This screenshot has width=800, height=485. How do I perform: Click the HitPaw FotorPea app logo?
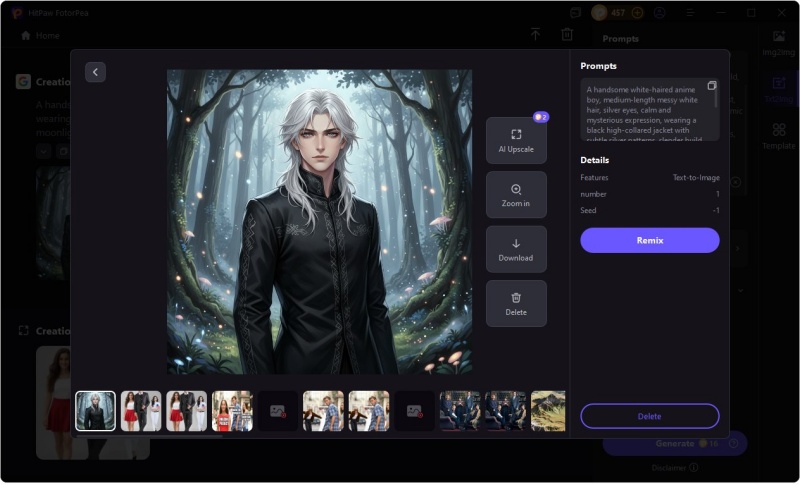(17, 13)
